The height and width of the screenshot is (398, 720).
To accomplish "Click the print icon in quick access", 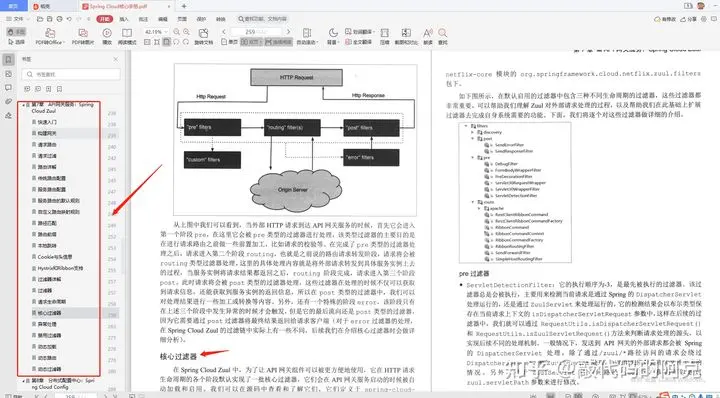I will 60,19.
